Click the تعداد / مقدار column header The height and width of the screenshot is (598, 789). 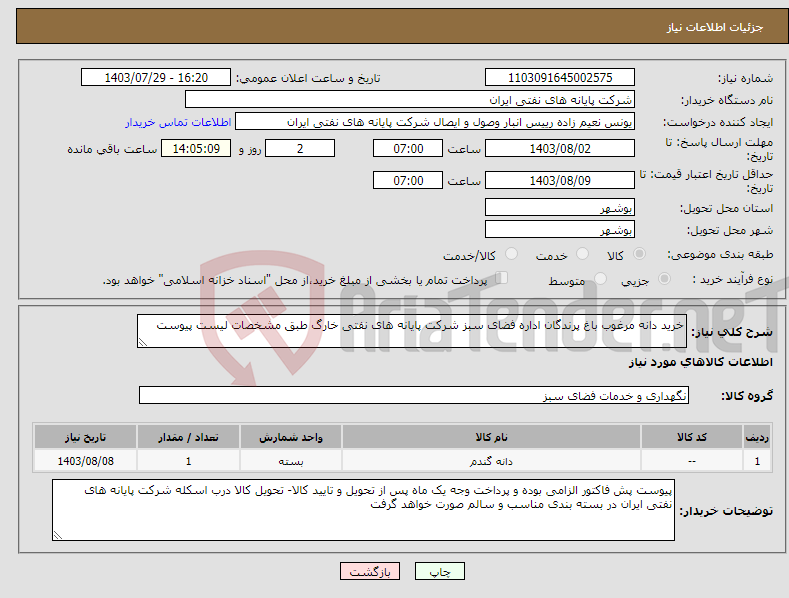(188, 437)
